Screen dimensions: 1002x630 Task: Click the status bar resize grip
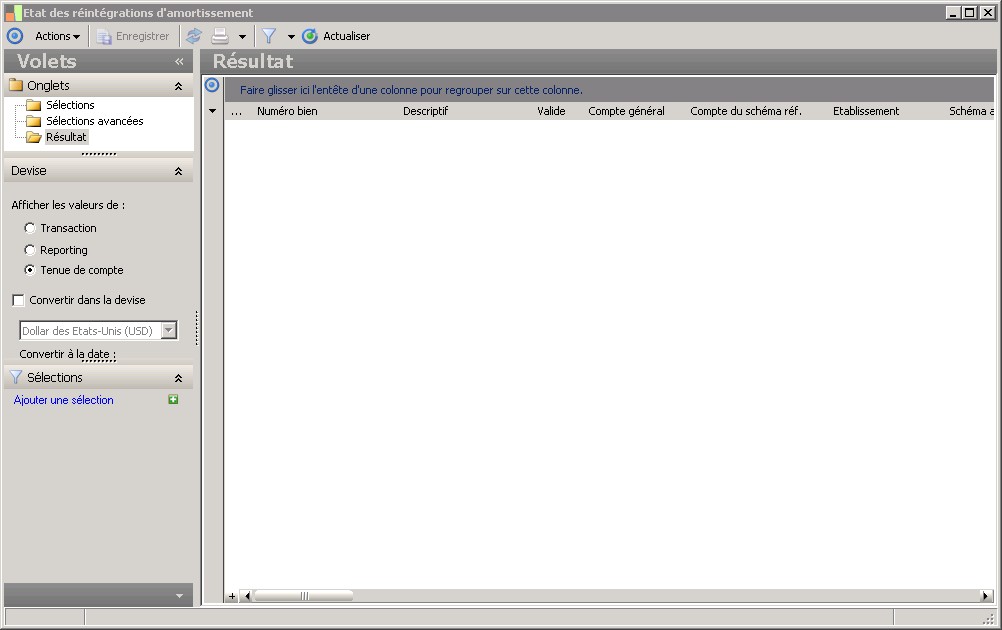pyautogui.click(x=989, y=617)
